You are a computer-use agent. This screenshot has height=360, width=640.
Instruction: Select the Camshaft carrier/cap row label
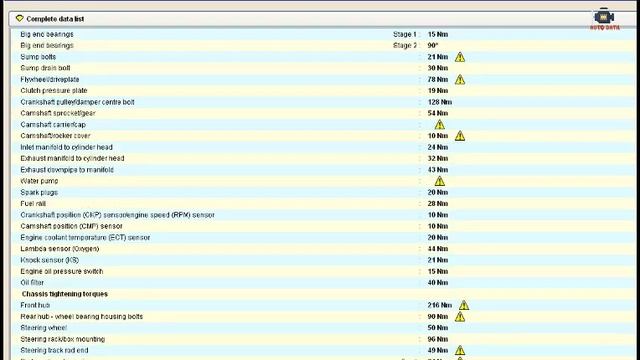53,124
